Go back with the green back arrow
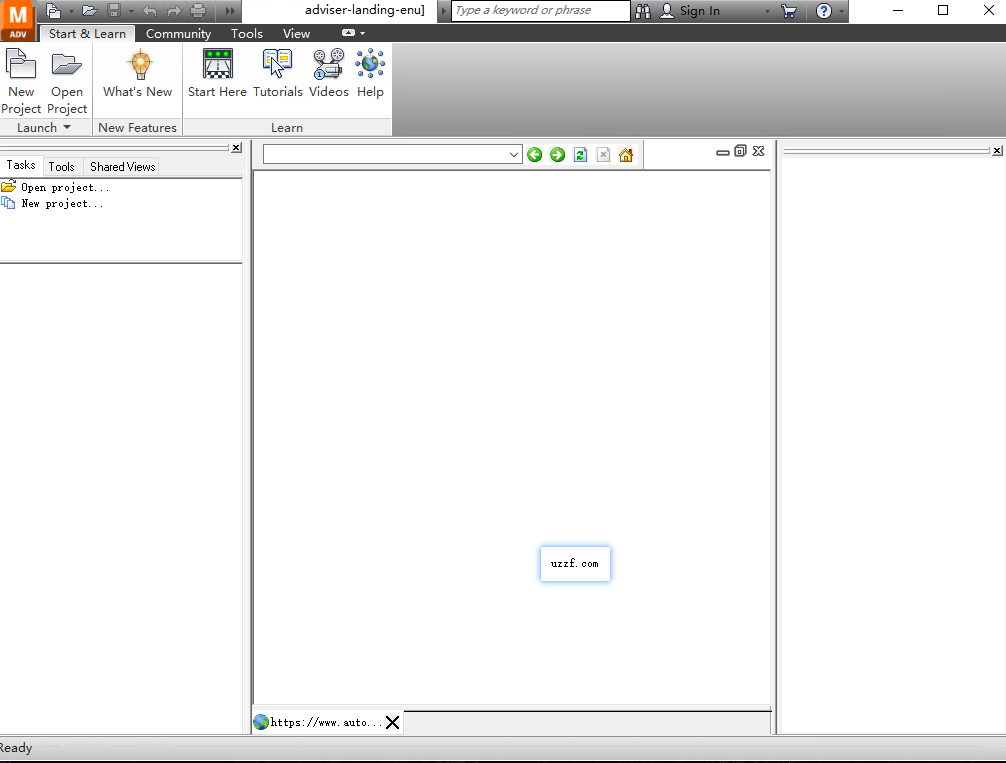 [535, 155]
